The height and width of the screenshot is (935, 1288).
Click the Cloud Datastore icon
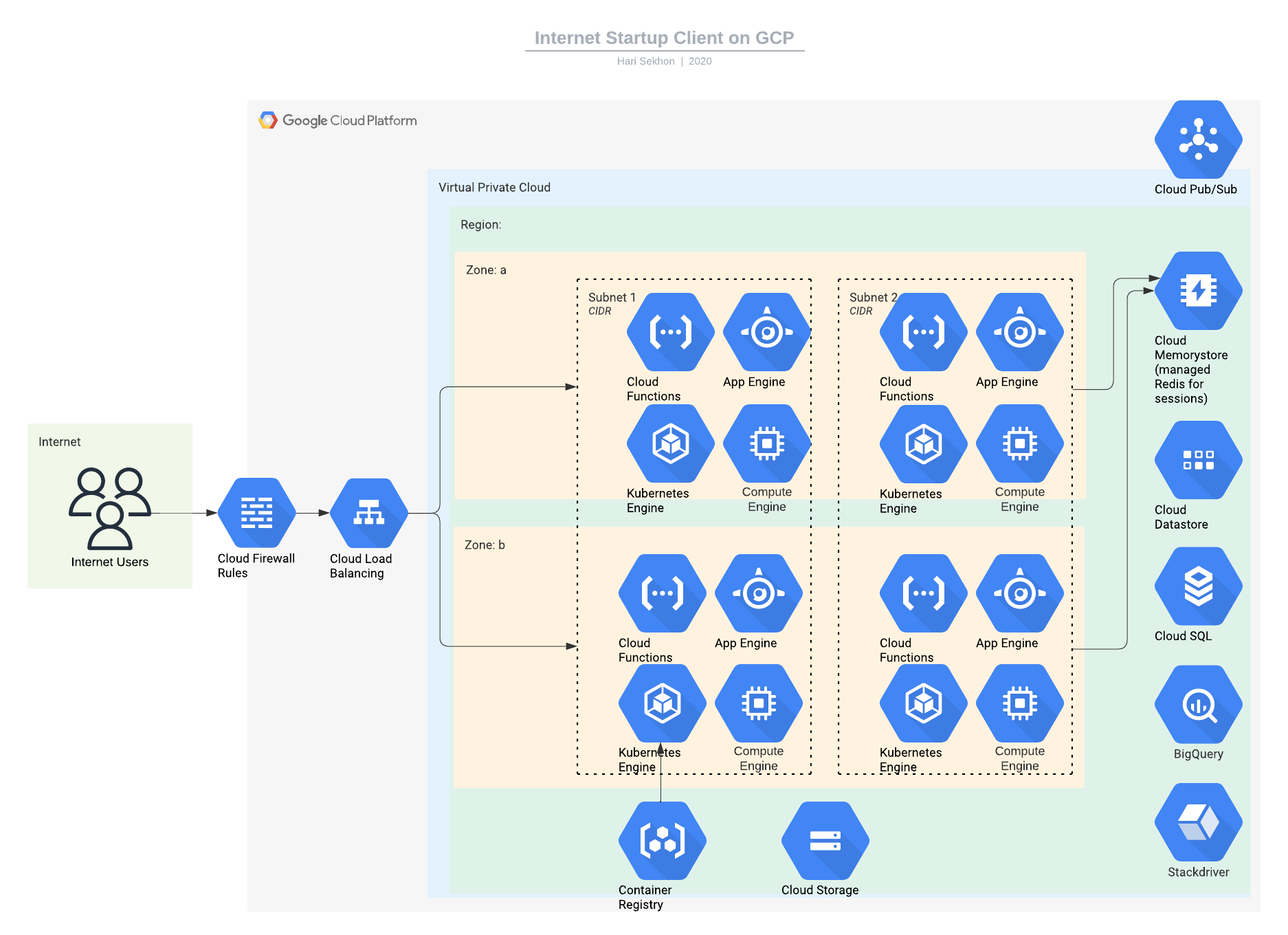click(1198, 460)
